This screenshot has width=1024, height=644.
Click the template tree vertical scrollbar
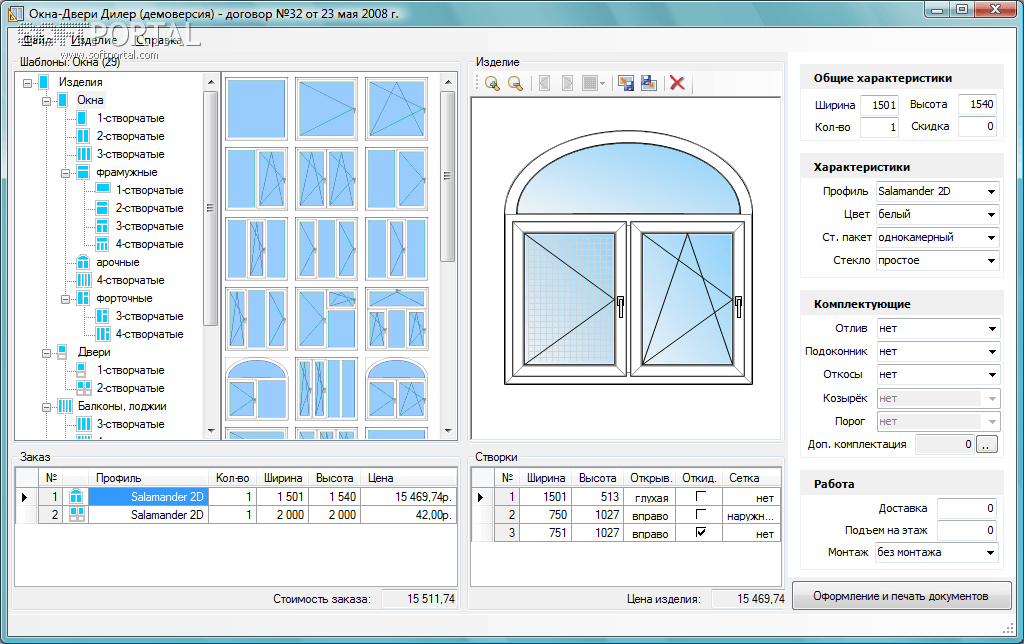tap(210, 208)
